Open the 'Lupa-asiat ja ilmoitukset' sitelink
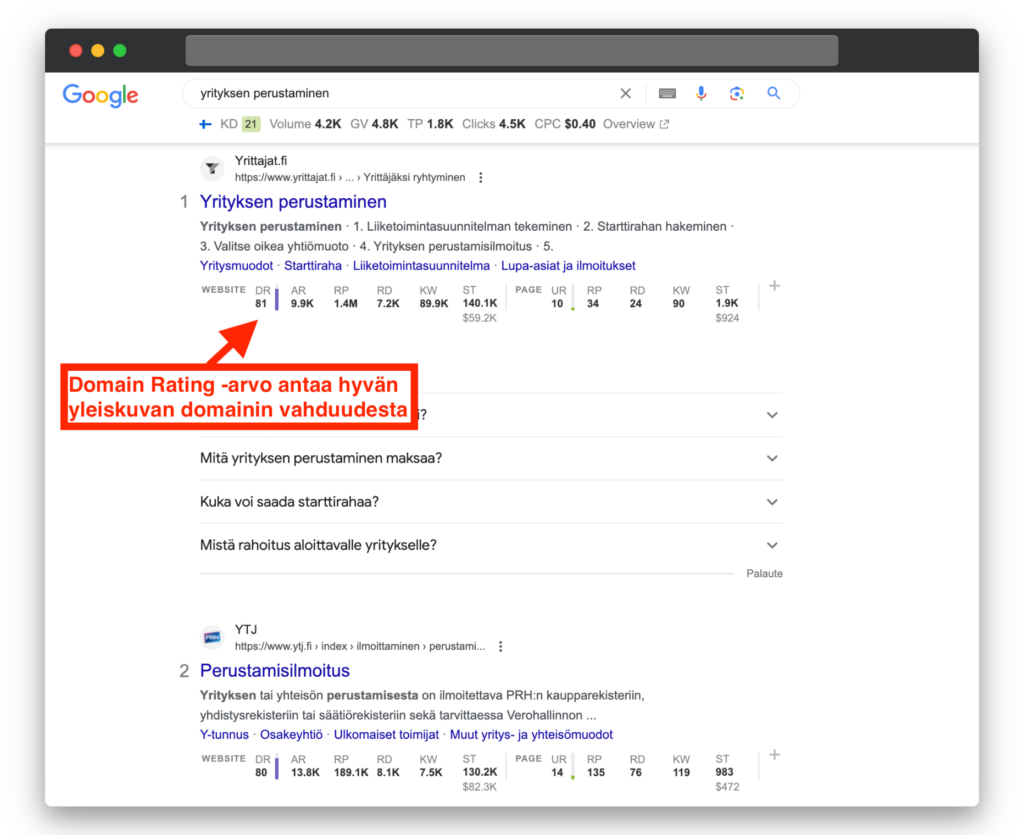The width and height of the screenshot is (1024, 835). [568, 266]
